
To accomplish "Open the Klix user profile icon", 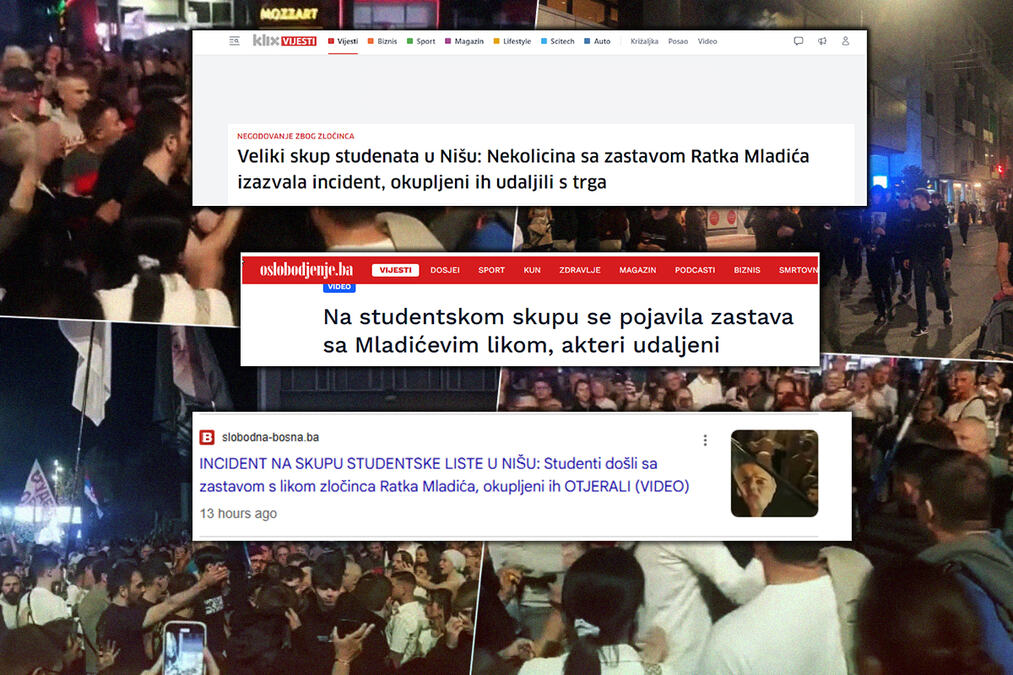I will pyautogui.click(x=845, y=41).
